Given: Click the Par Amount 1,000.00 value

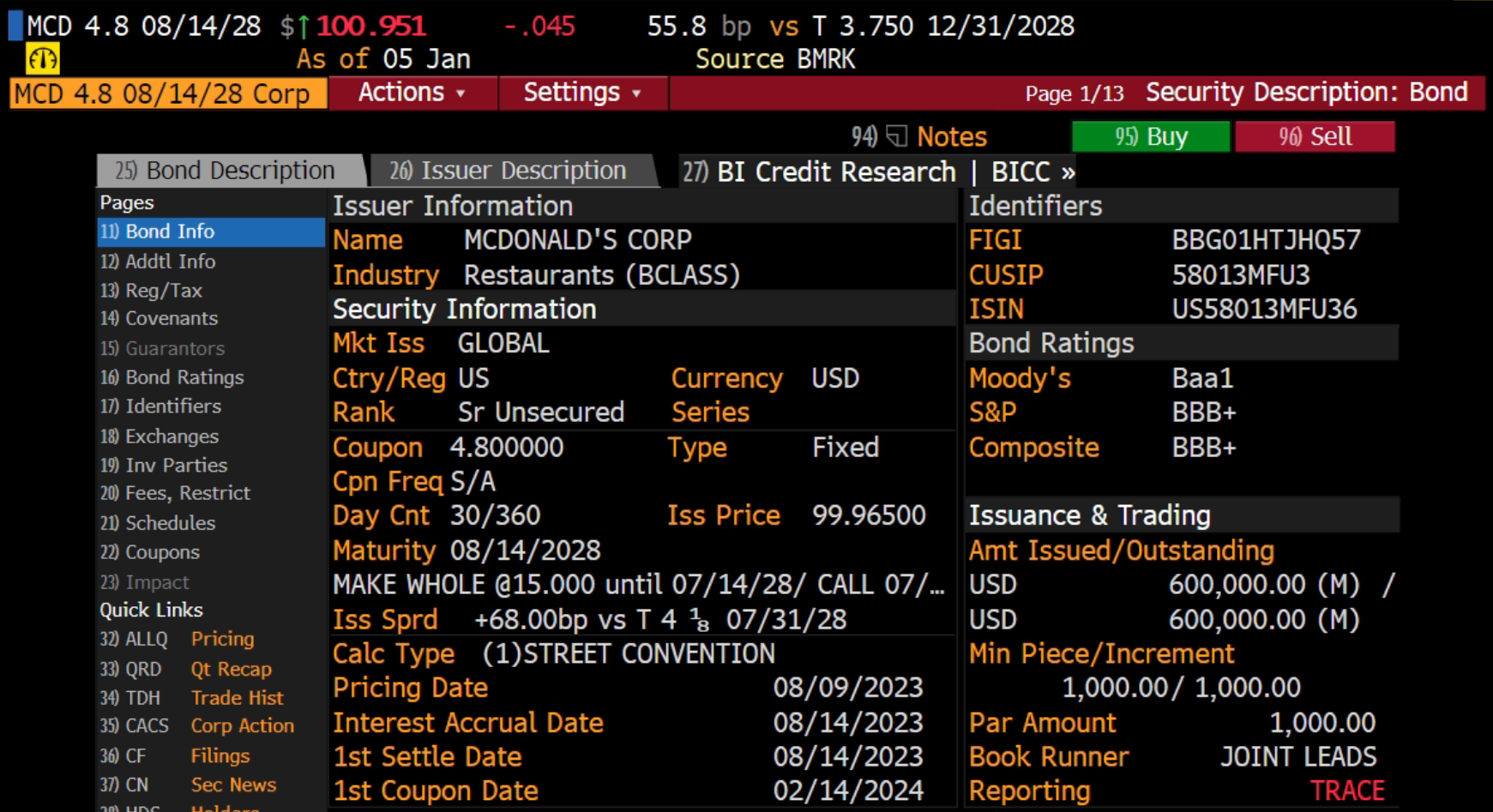Looking at the screenshot, I should click(1322, 723).
